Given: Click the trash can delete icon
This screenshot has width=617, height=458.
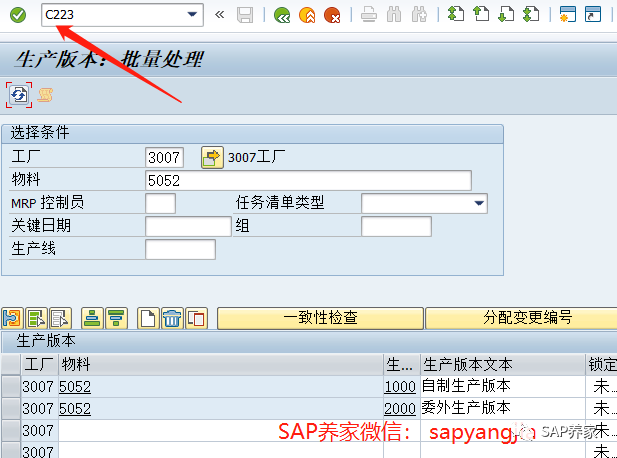Looking at the screenshot, I should pos(172,318).
